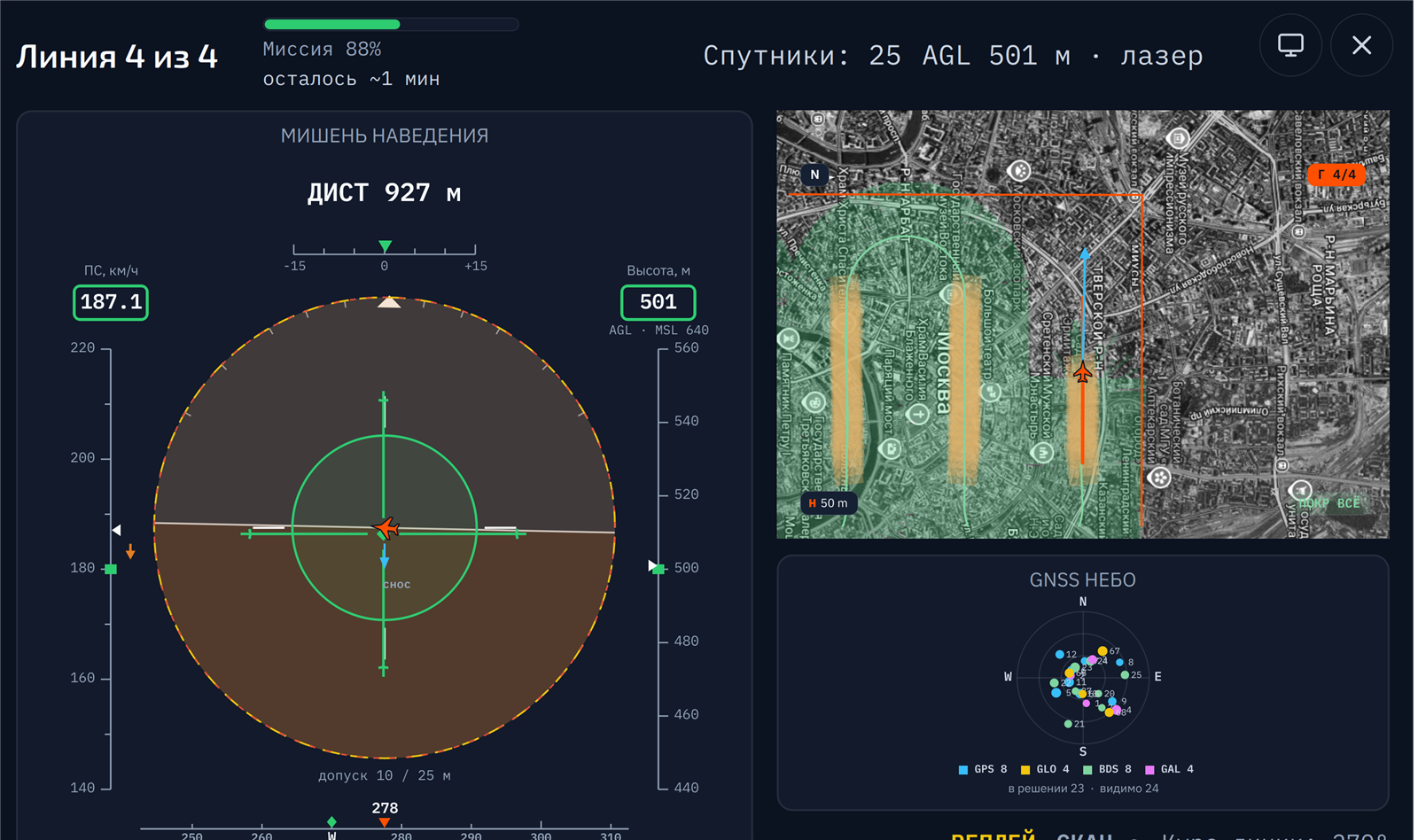Click the mission progress bar
This screenshot has height=840, width=1418.
pyautogui.click(x=391, y=24)
